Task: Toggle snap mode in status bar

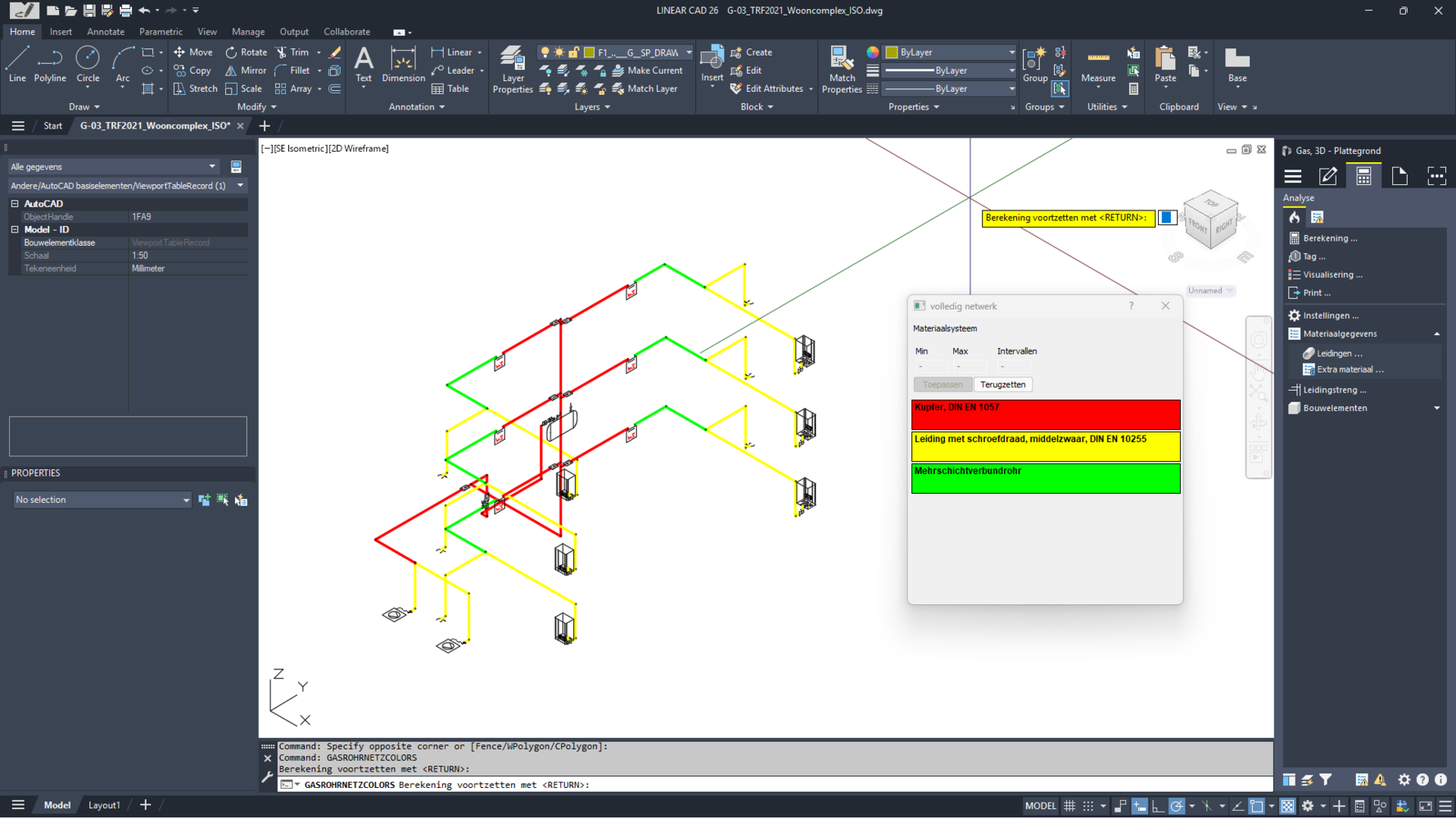Action: [x=1088, y=806]
